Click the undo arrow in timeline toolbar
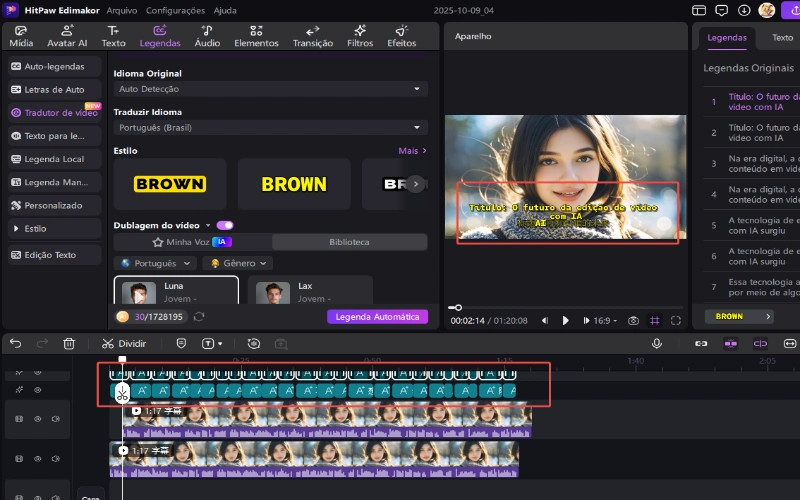Image resolution: width=800 pixels, height=500 pixels. click(x=15, y=343)
